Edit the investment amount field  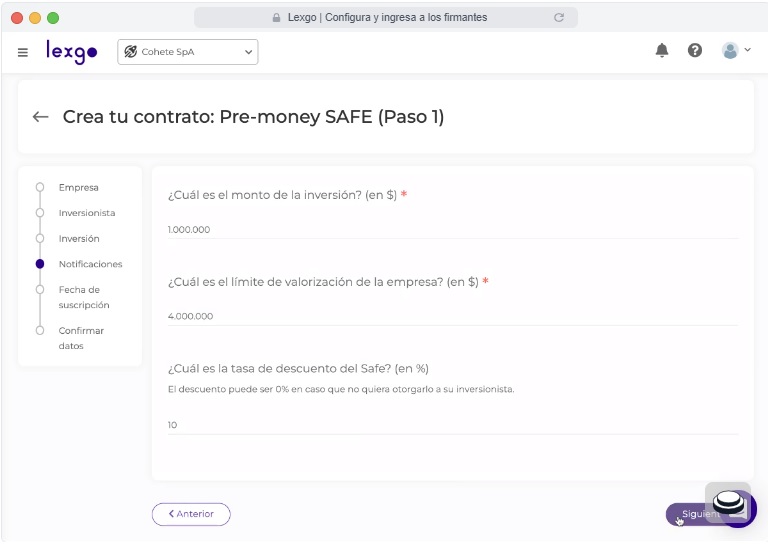[453, 229]
